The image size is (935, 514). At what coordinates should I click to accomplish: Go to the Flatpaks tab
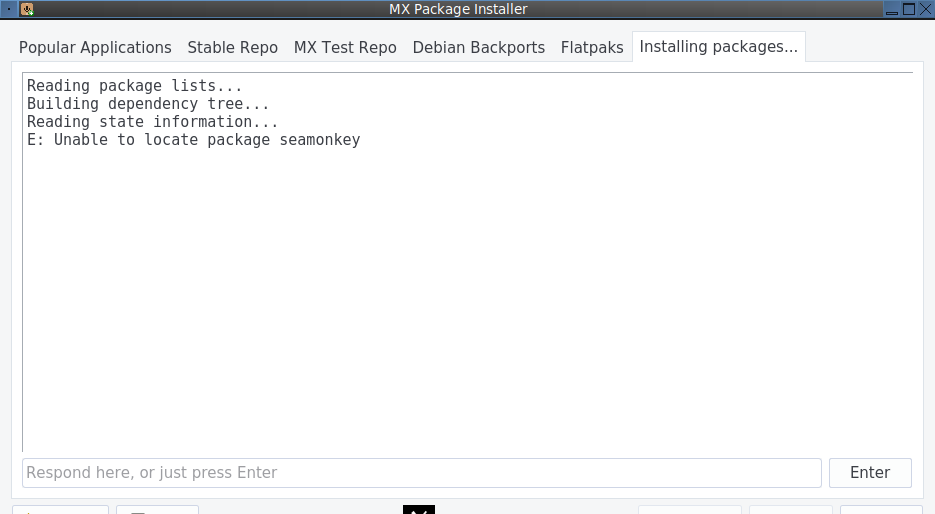pyautogui.click(x=592, y=48)
